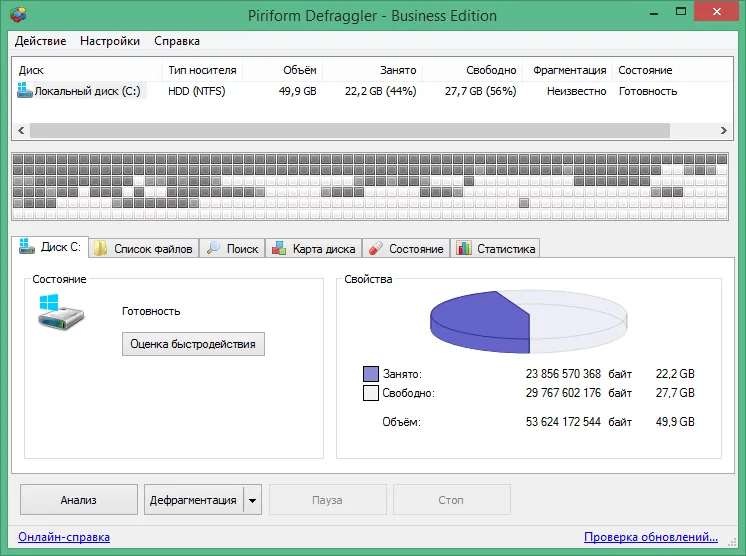Click the Дефрагментация button

[194, 500]
